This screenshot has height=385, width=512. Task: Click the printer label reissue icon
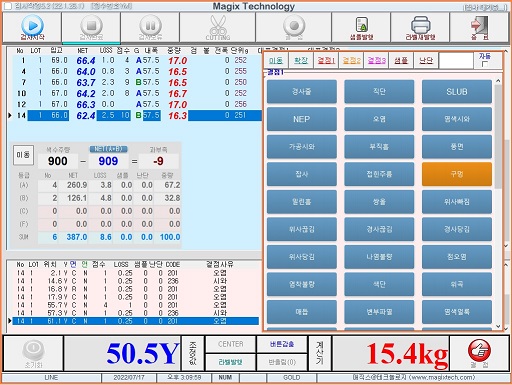[420, 24]
